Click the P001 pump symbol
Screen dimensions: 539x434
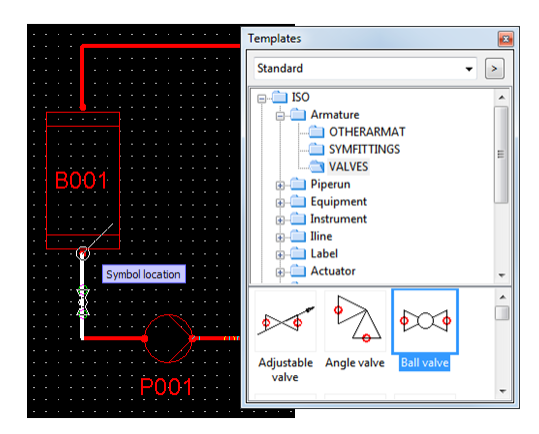point(168,338)
